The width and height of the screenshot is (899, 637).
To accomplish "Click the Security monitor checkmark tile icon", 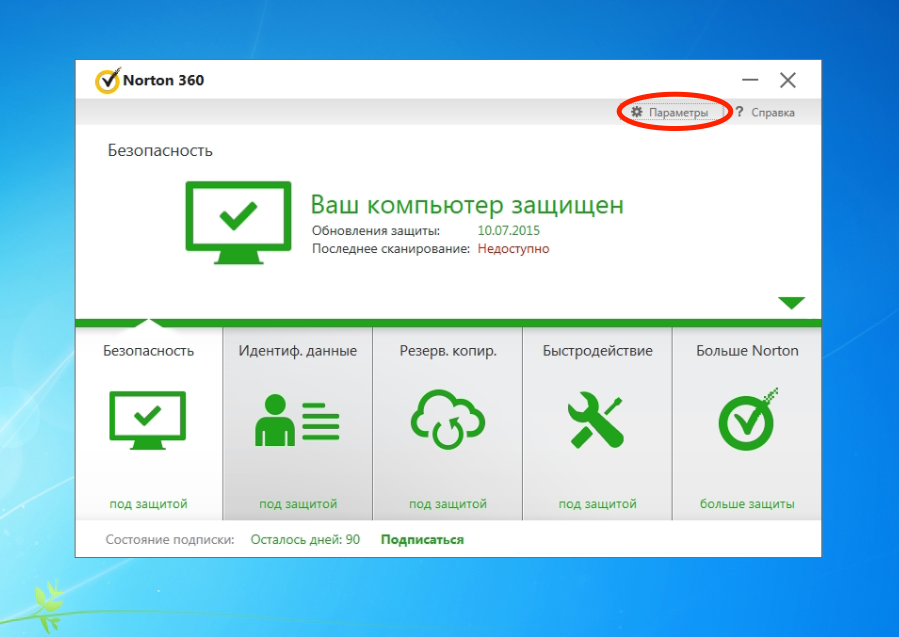I will click(x=148, y=420).
